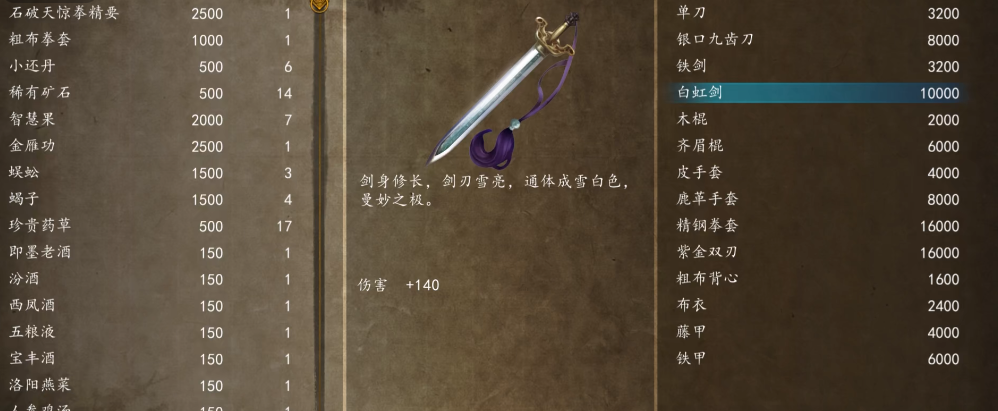
Task: Choose 藤甲 armor entry
Action: (819, 332)
